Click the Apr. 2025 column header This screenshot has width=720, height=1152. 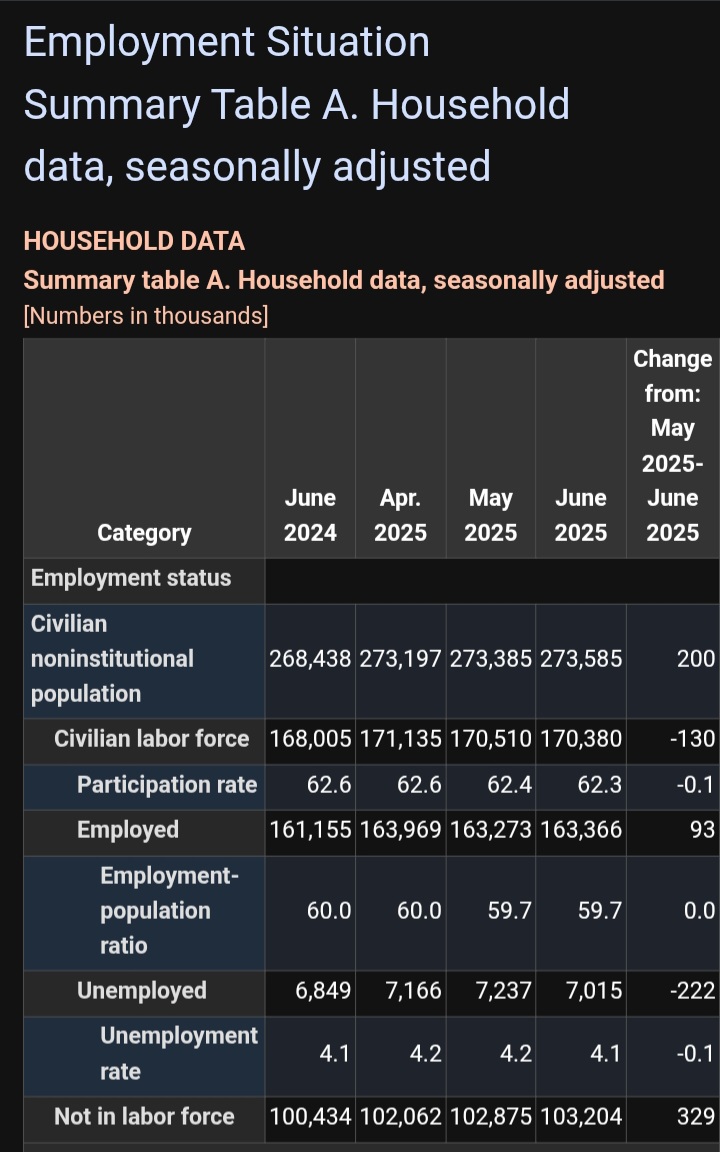400,515
